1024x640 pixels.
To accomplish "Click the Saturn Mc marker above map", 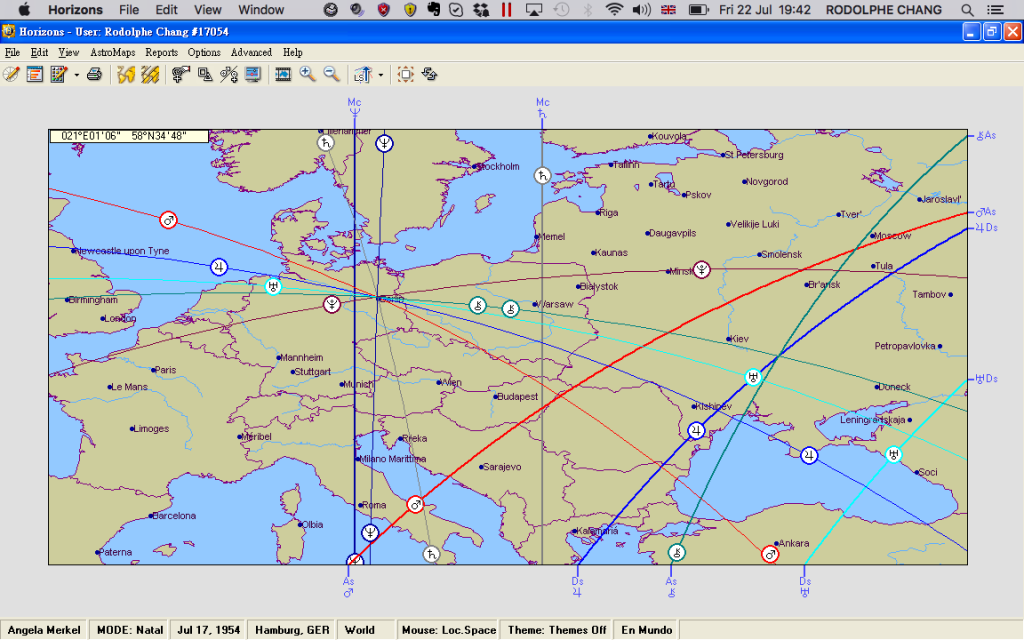I will coord(543,107).
